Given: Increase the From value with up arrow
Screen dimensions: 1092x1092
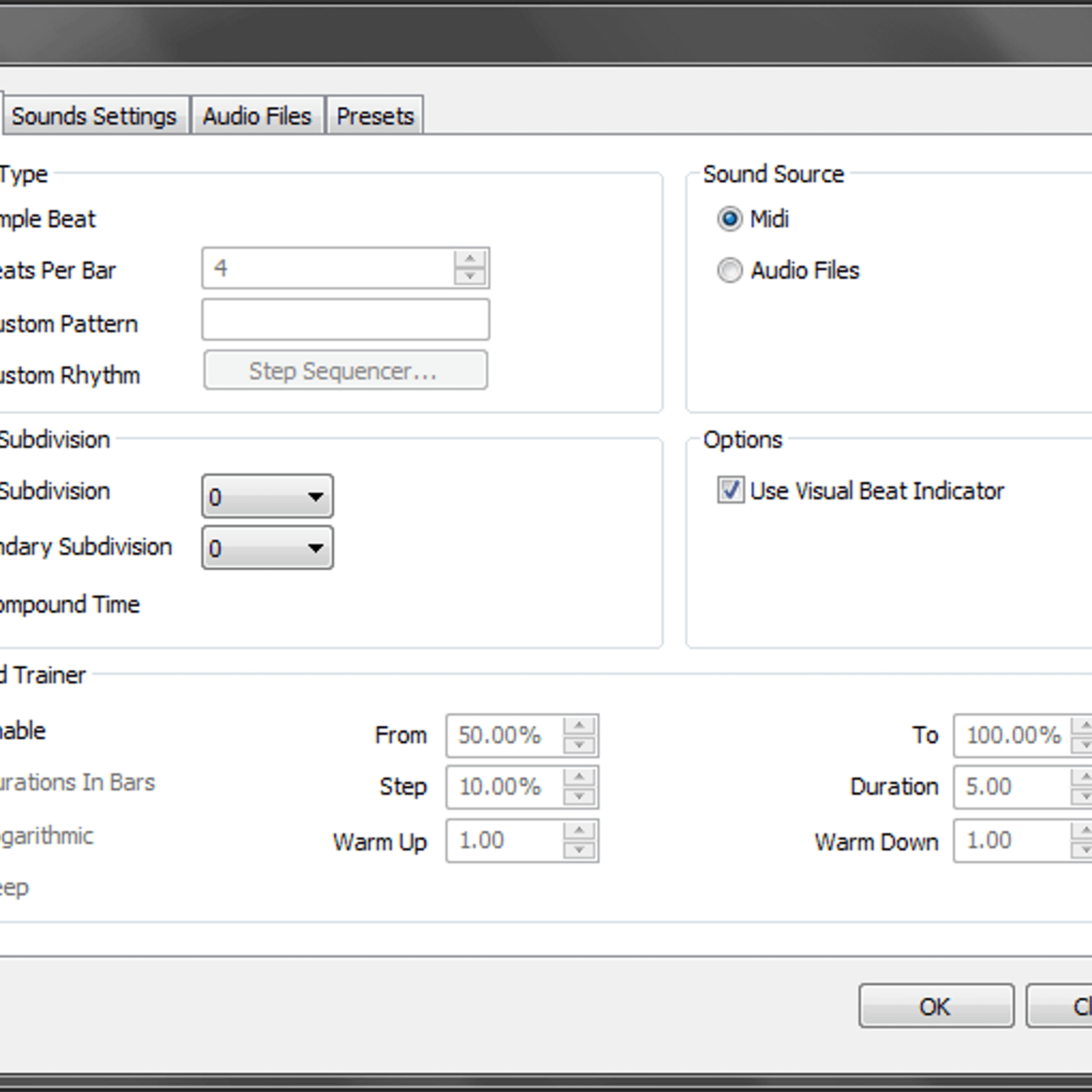Looking at the screenshot, I should 579,726.
